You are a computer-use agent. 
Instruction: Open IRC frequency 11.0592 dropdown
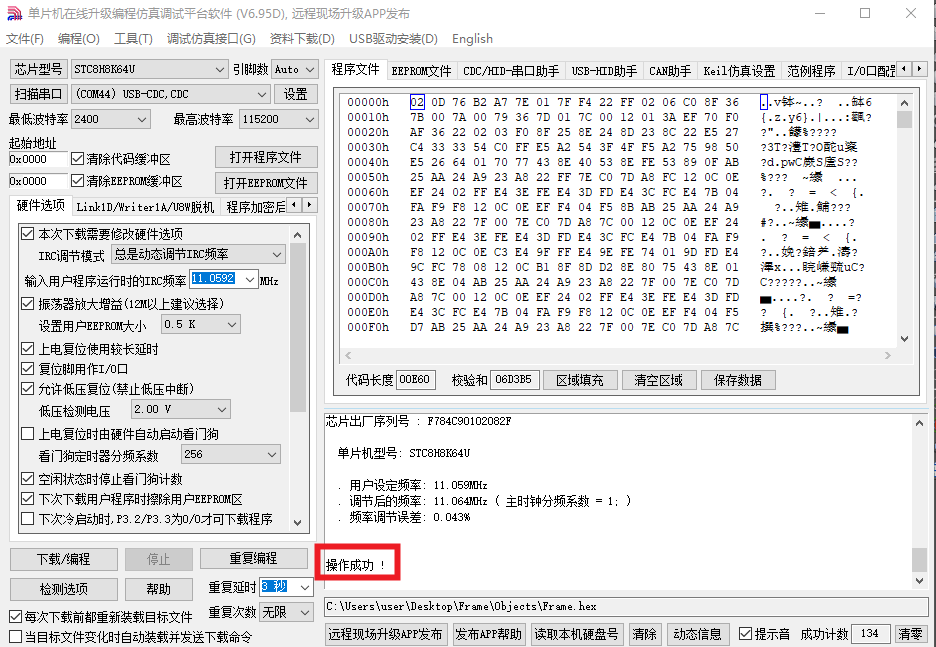(x=250, y=279)
